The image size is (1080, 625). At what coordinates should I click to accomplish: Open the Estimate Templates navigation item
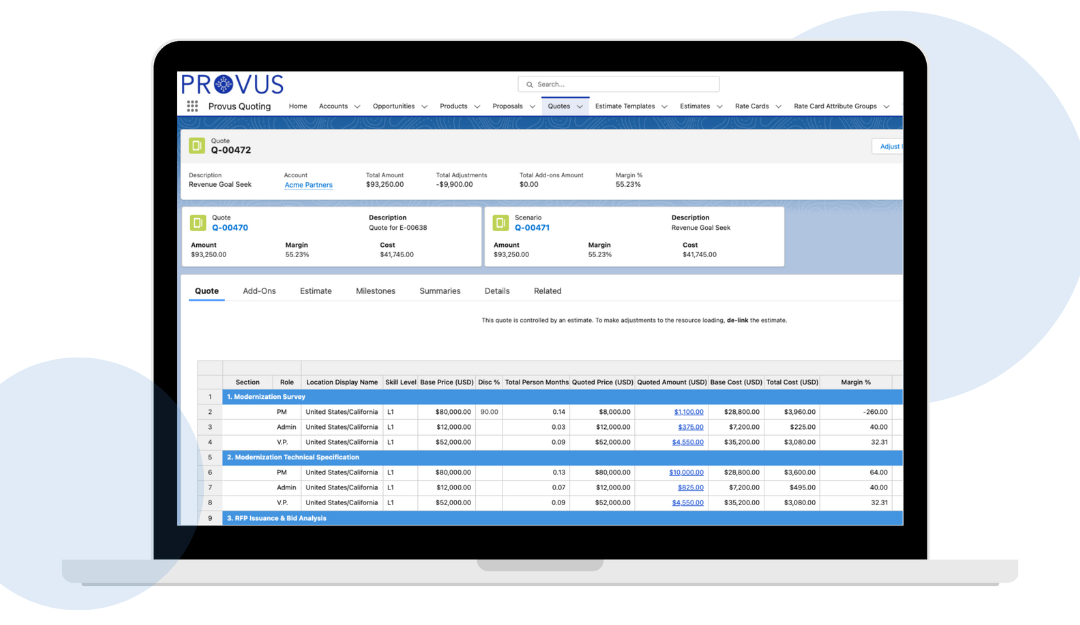[x=626, y=105]
